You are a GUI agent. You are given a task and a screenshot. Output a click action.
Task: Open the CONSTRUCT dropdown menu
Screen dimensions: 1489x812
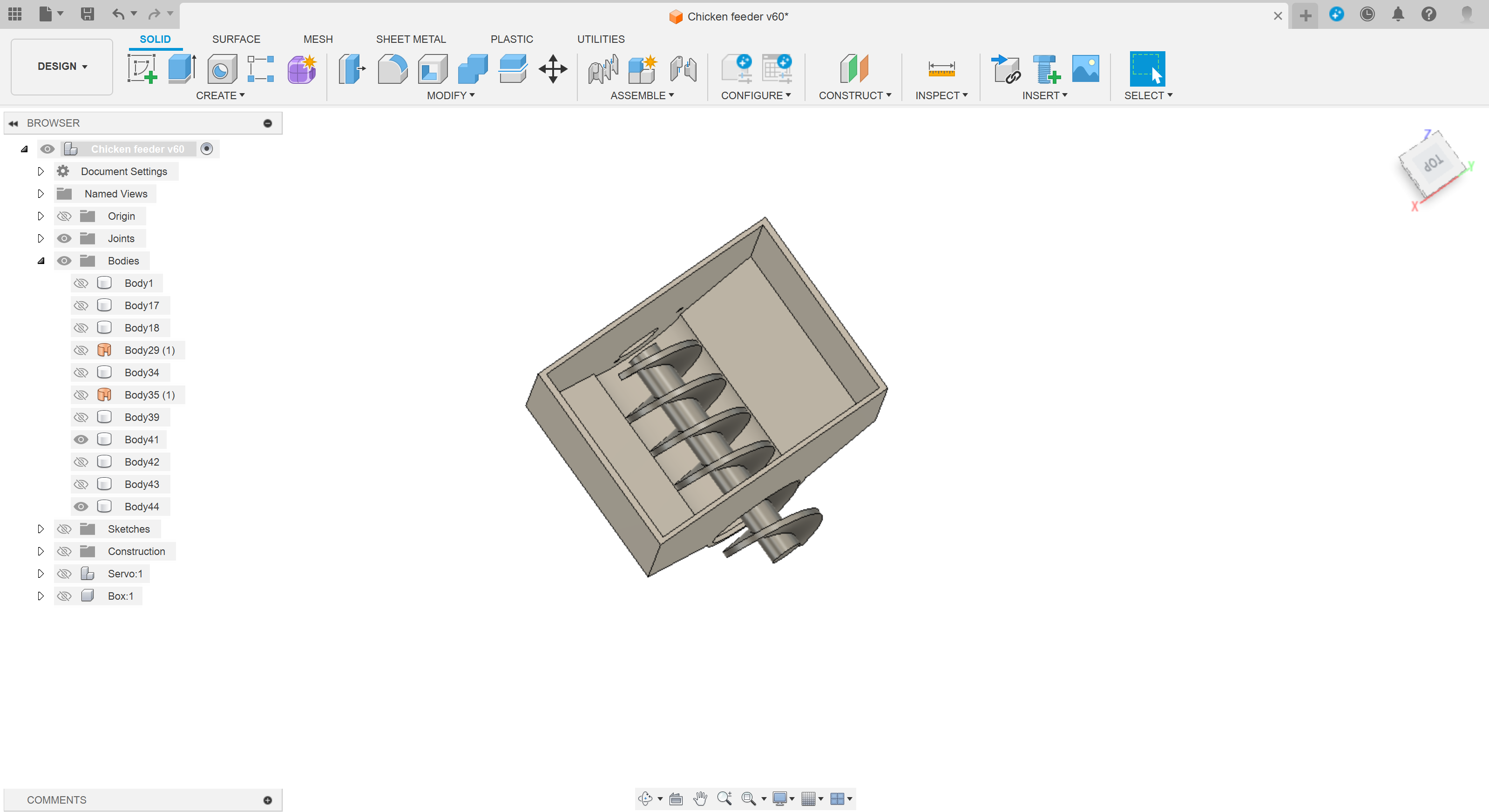855,95
